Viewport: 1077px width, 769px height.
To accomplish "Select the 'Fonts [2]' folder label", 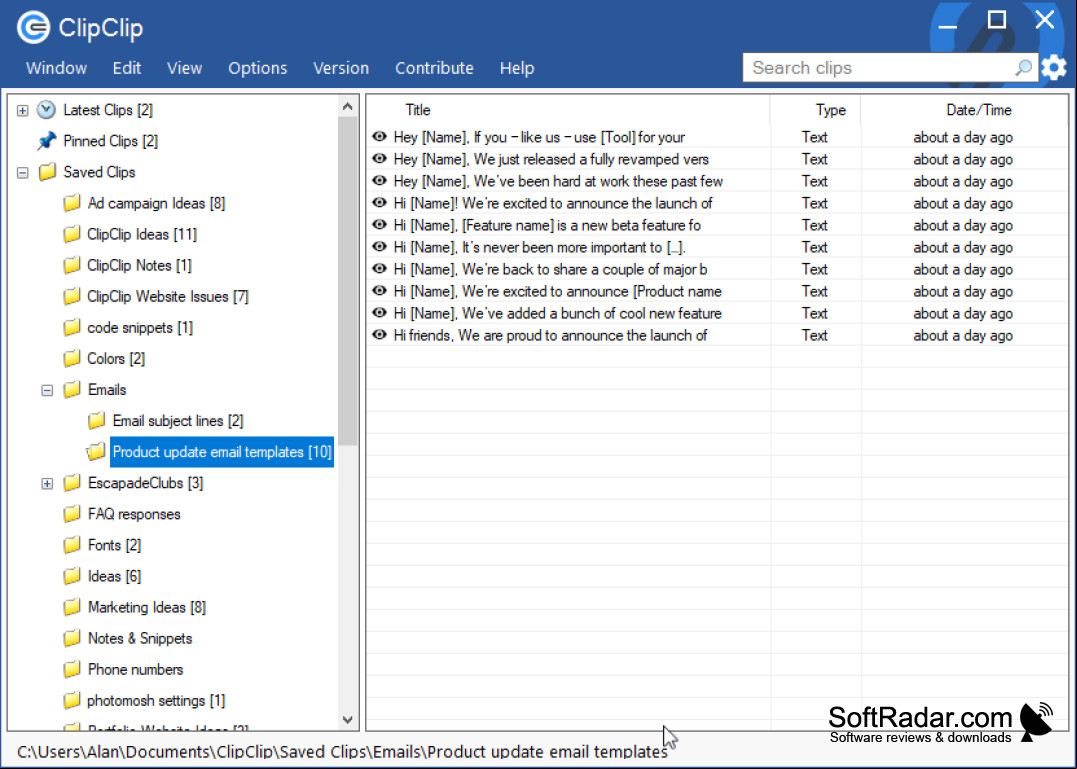I will point(115,545).
